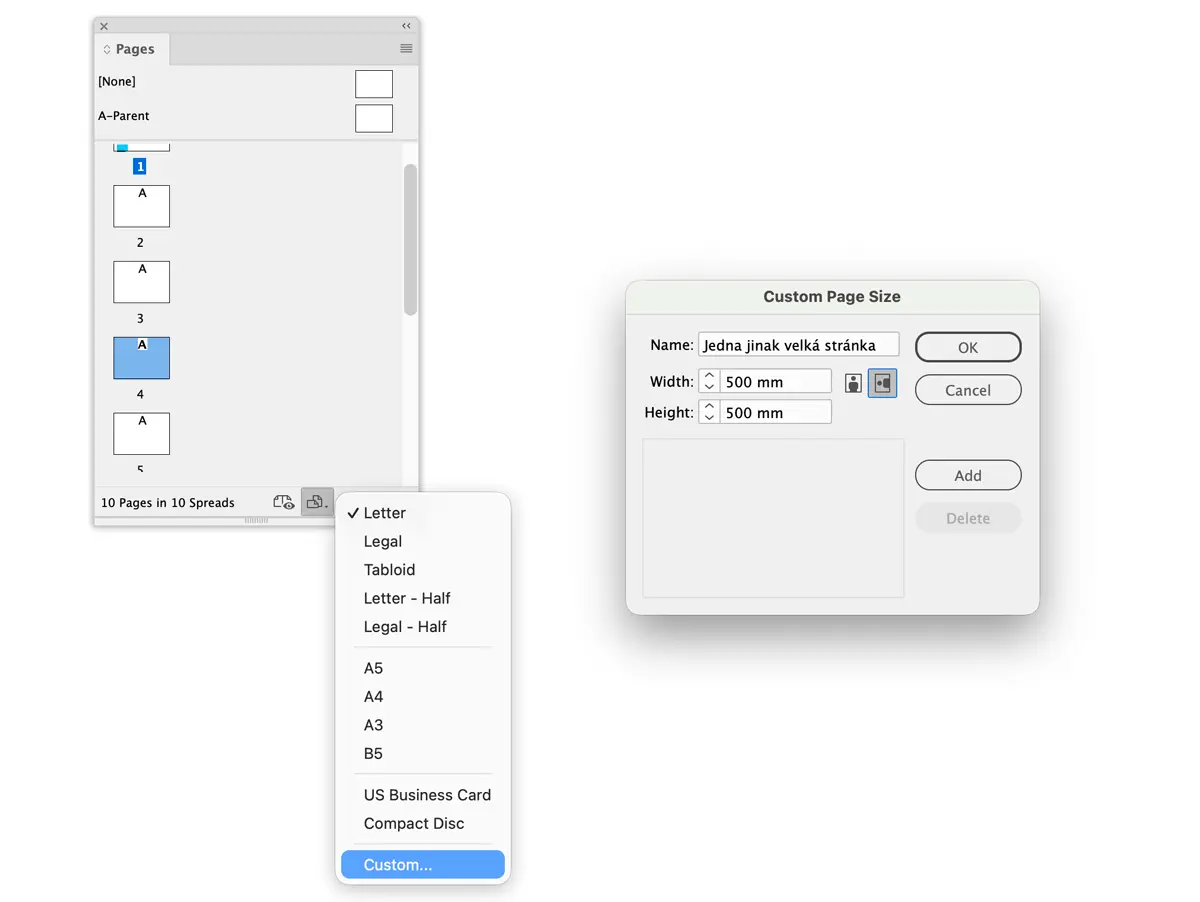Viewport: 1200px width, 902px height.
Task: Select portrait orientation icon
Action: pyautogui.click(x=853, y=383)
